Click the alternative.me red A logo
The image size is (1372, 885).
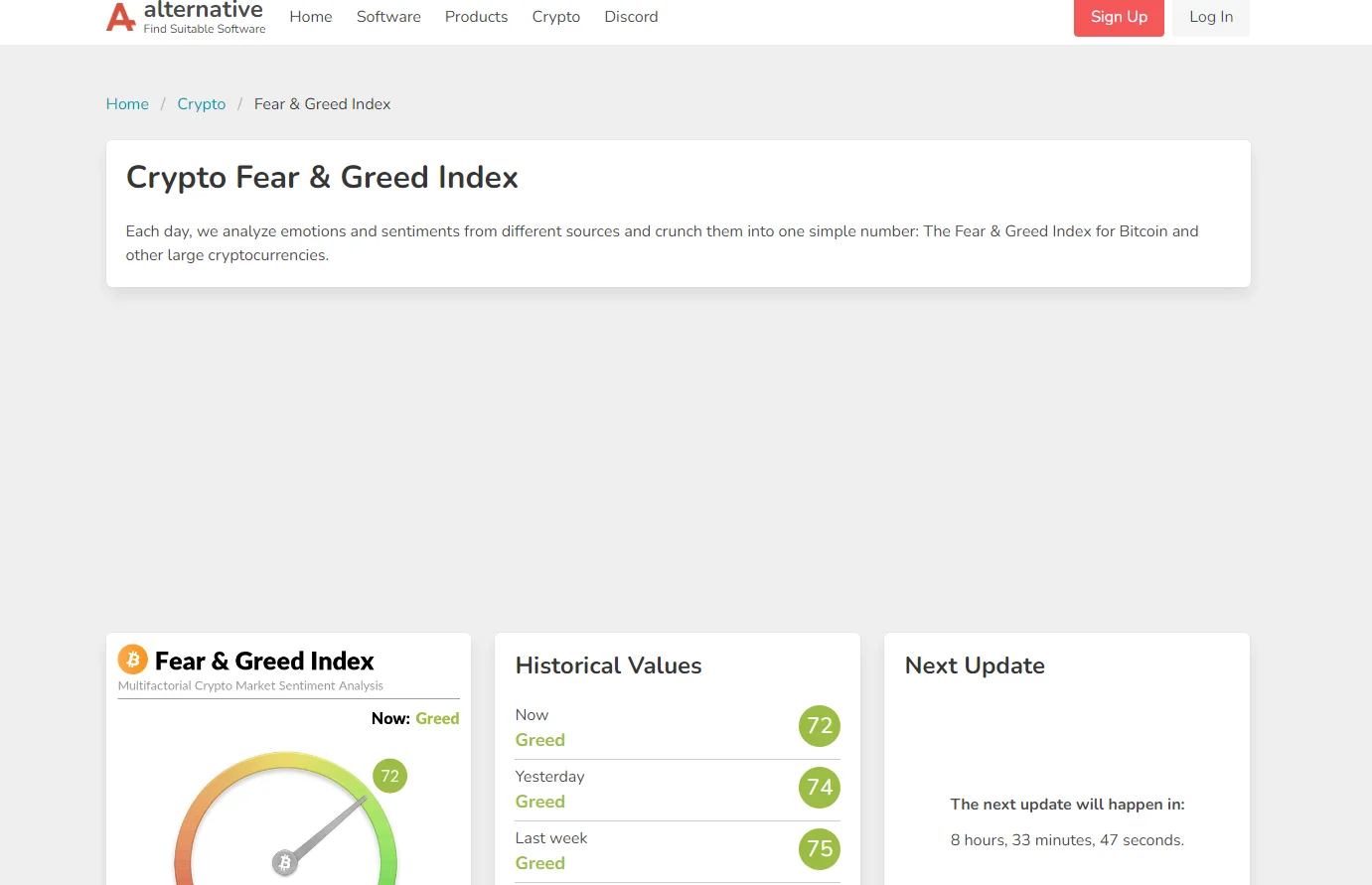tap(120, 17)
